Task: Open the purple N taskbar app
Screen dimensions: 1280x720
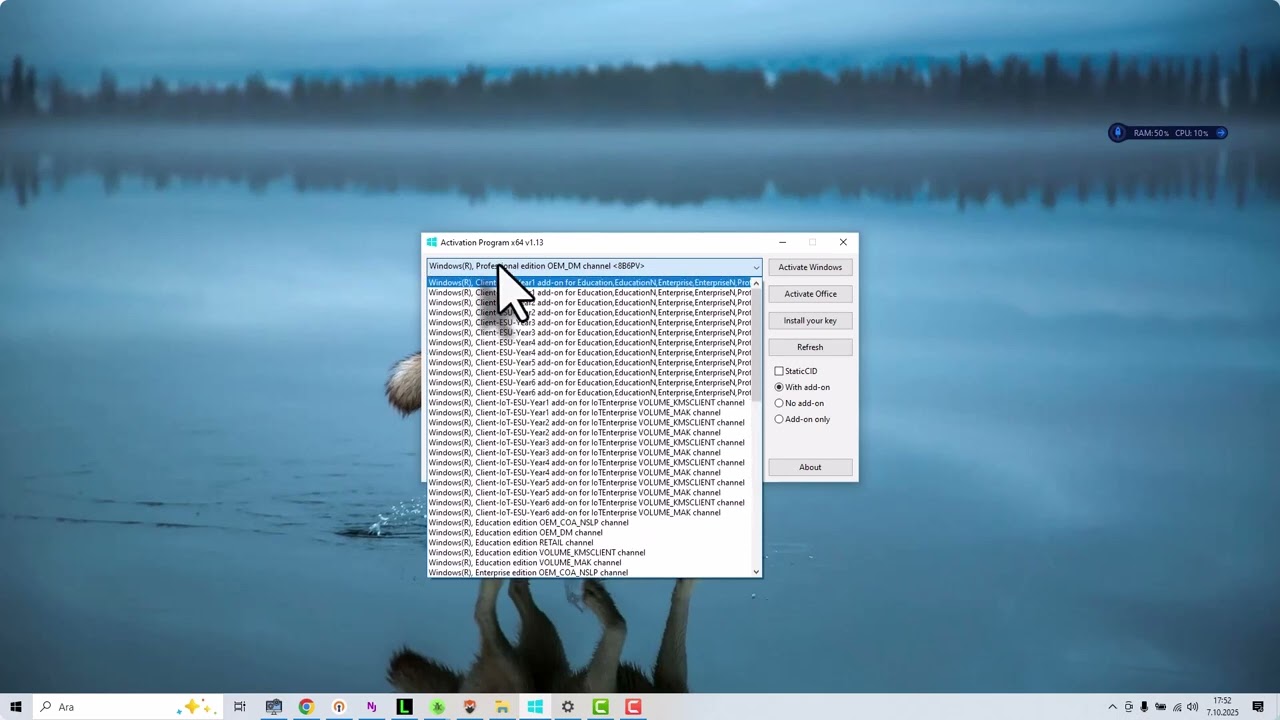Action: 371,707
